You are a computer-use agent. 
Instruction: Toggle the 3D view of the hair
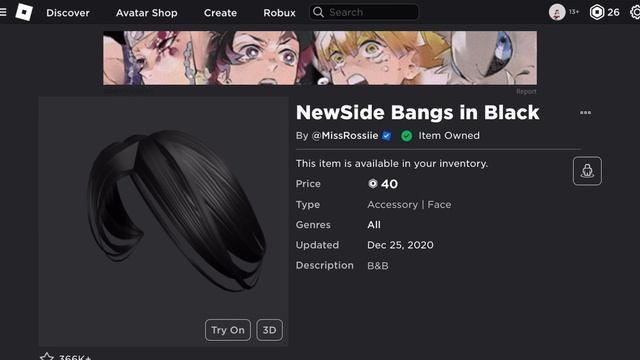tap(269, 330)
